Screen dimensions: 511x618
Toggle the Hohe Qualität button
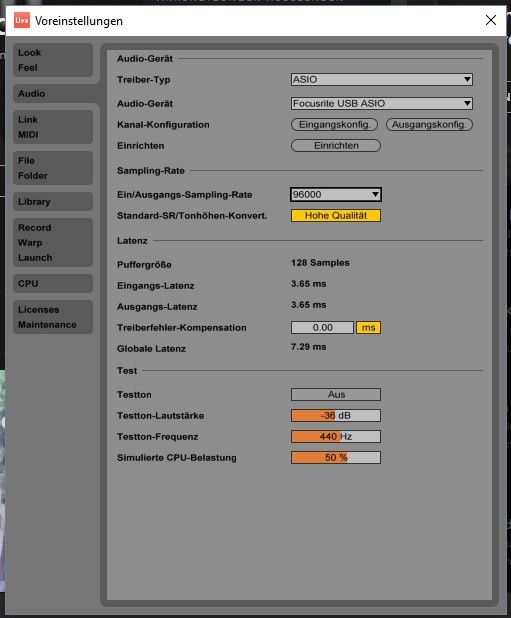click(x=336, y=216)
